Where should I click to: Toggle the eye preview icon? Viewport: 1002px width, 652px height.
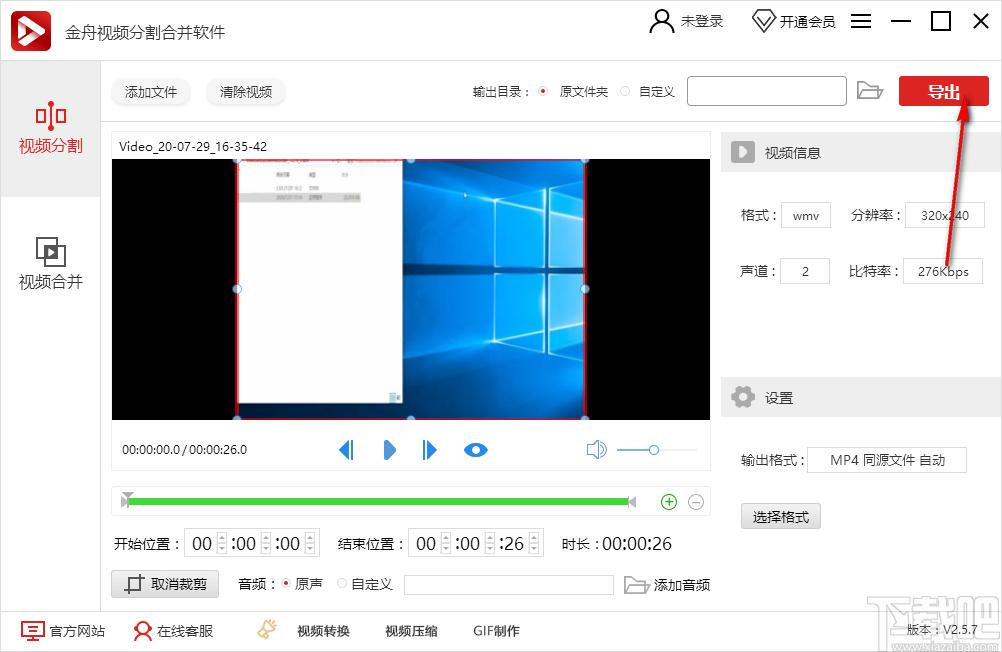475,450
